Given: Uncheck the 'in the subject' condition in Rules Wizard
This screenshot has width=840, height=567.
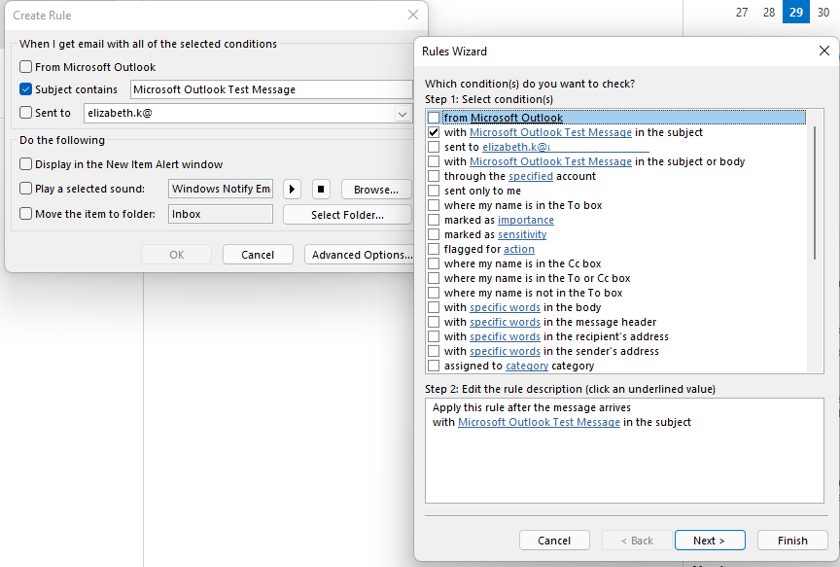Looking at the screenshot, I should [x=434, y=132].
